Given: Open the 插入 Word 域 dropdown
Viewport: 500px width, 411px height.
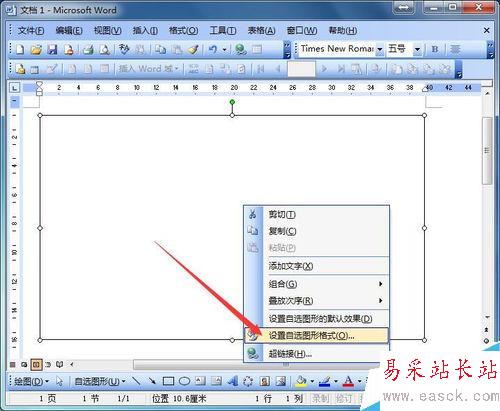Looking at the screenshot, I should pos(149,69).
